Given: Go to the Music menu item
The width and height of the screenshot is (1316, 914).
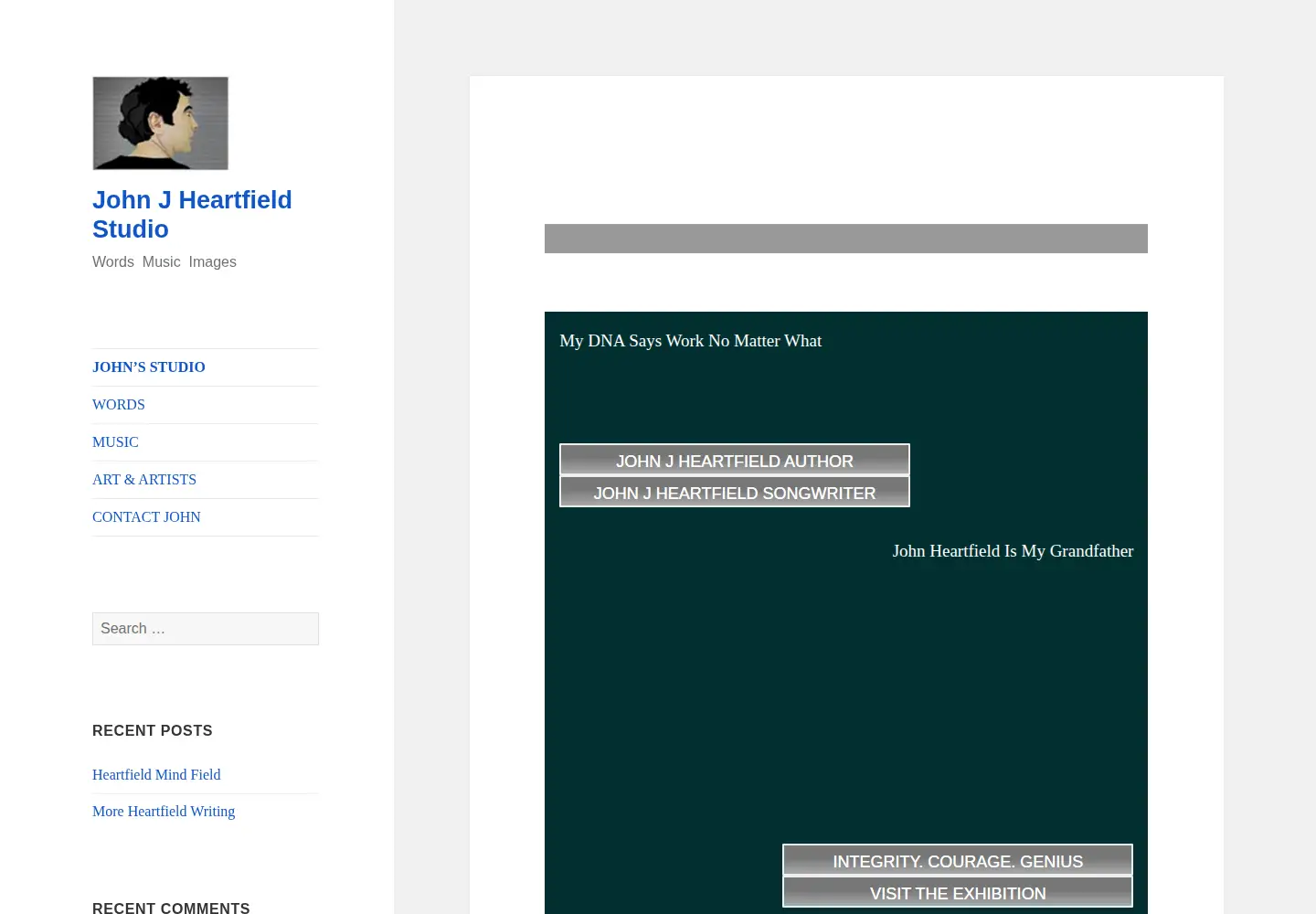Looking at the screenshot, I should point(115,442).
